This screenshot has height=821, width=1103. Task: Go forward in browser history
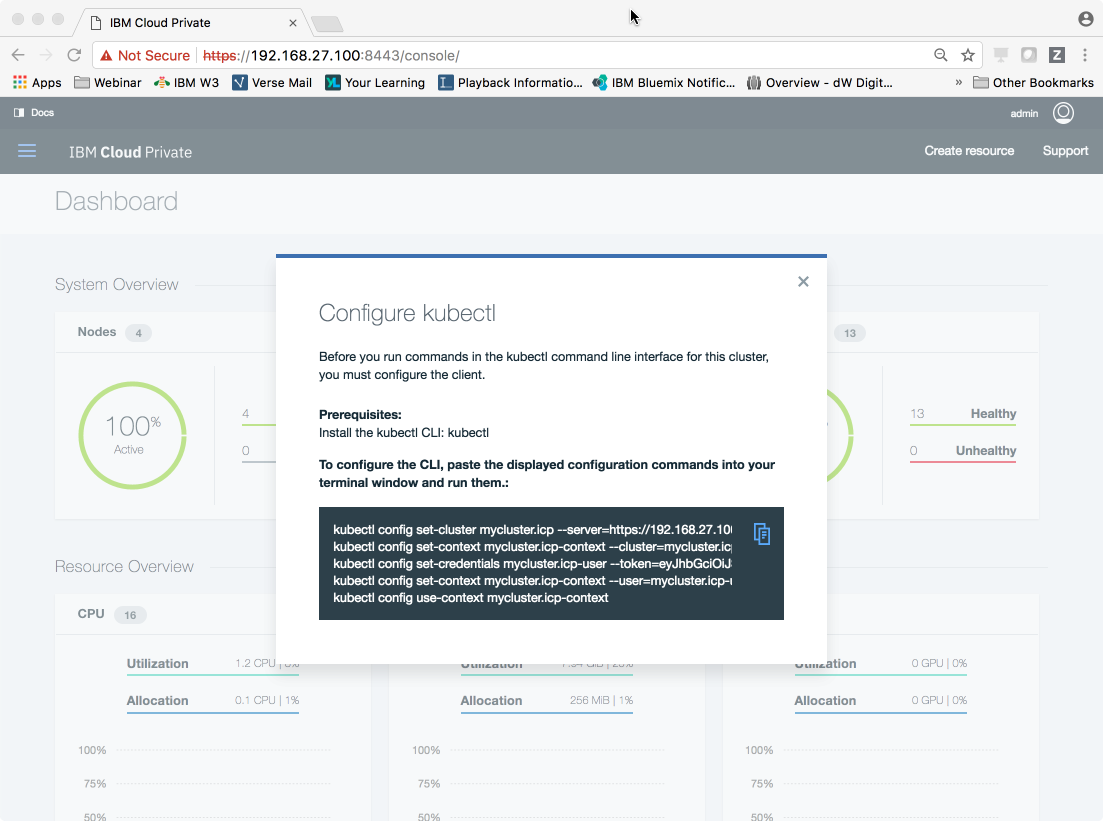46,55
